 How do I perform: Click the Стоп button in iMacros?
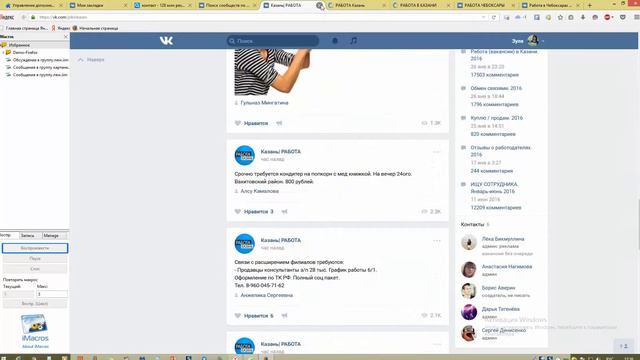point(35,269)
